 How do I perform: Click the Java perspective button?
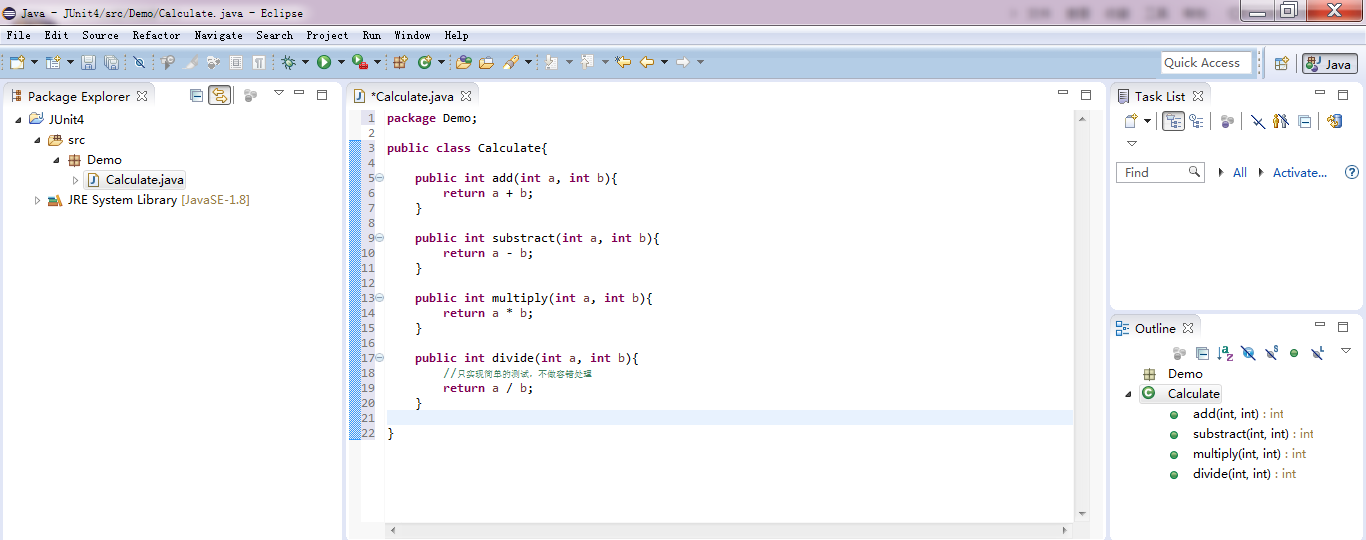point(1329,63)
